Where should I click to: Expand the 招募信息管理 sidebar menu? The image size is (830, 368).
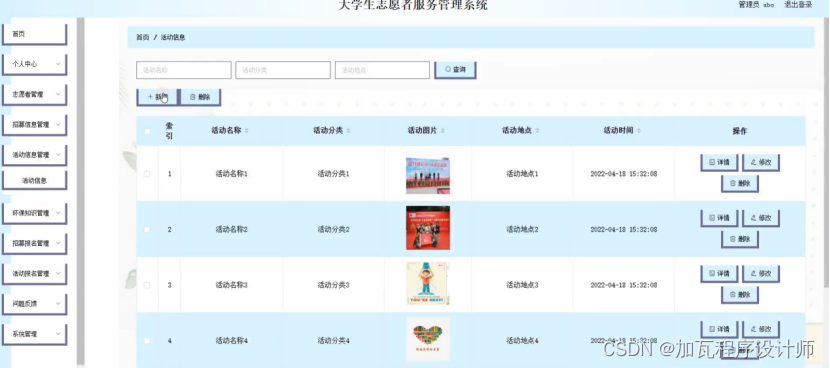click(x=34, y=125)
